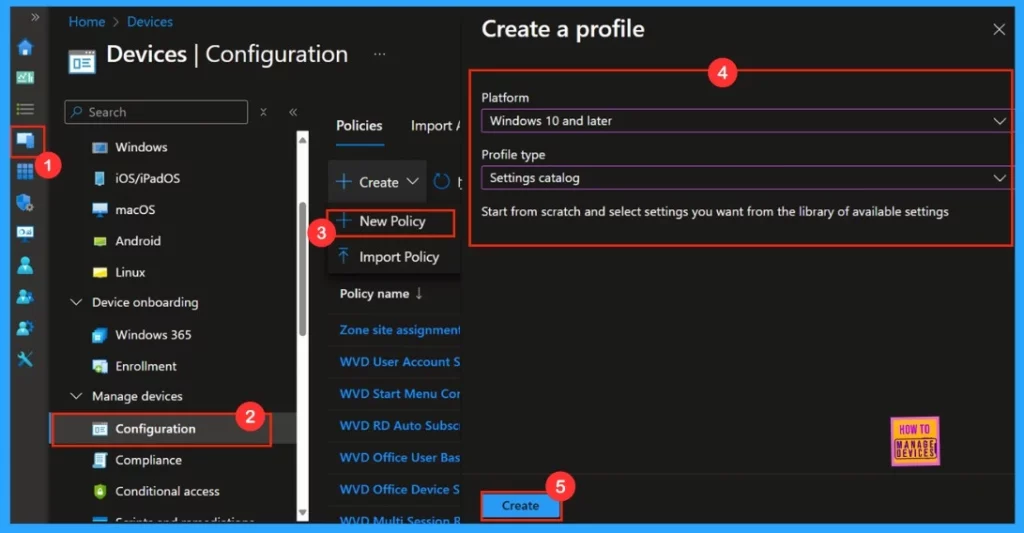Viewport: 1024px width, 533px height.
Task: Click Refresh icon next to Create
Action: (442, 182)
